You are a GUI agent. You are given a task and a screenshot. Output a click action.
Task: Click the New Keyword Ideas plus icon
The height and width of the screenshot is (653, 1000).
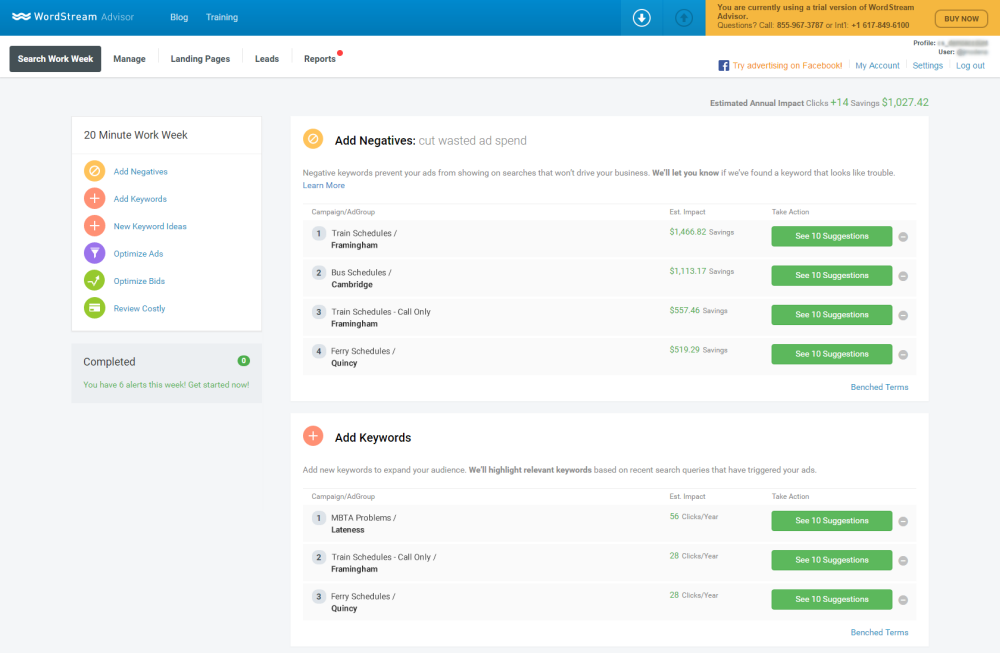pos(94,226)
